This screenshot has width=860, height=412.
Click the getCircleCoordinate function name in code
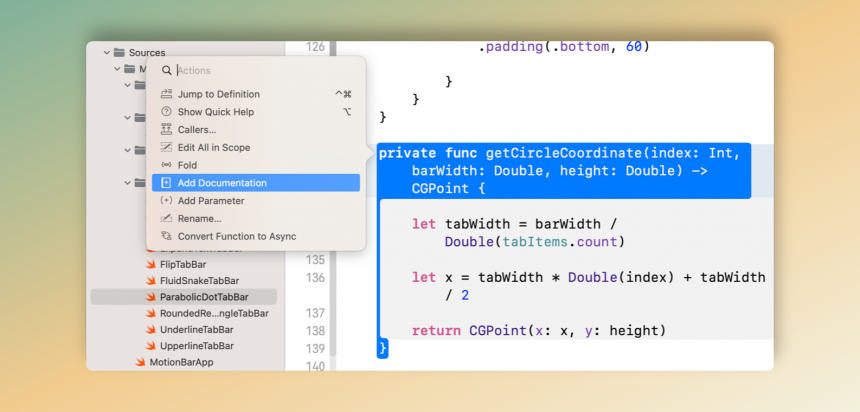click(562, 153)
